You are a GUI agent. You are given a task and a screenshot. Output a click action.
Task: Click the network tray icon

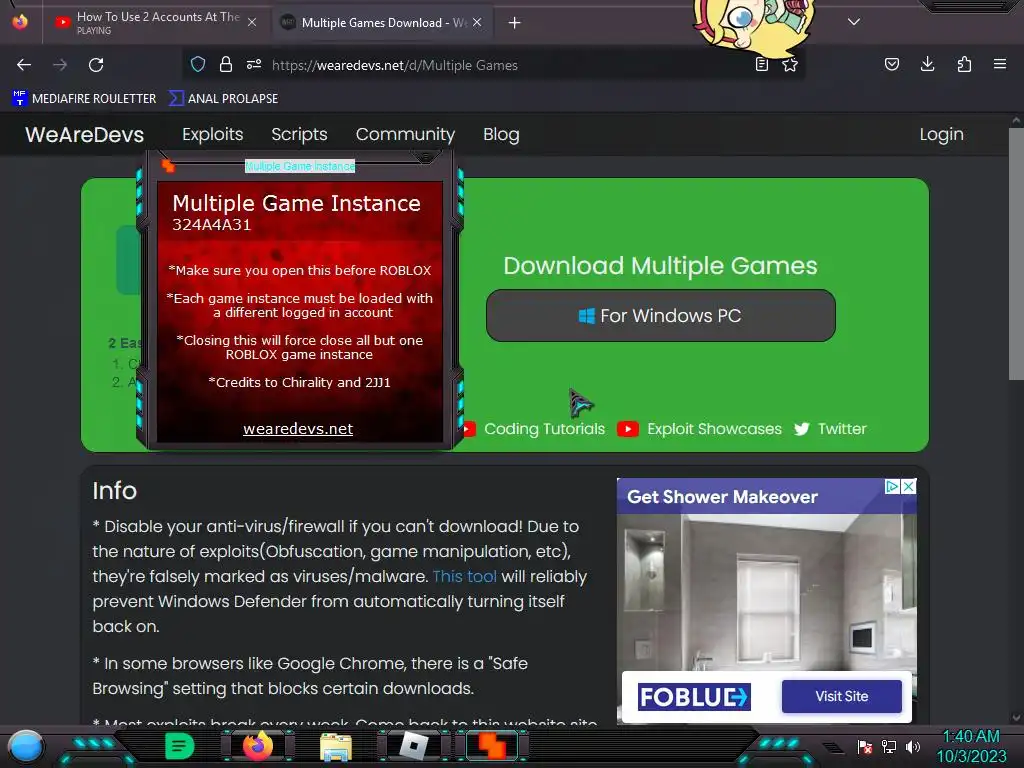(x=889, y=746)
